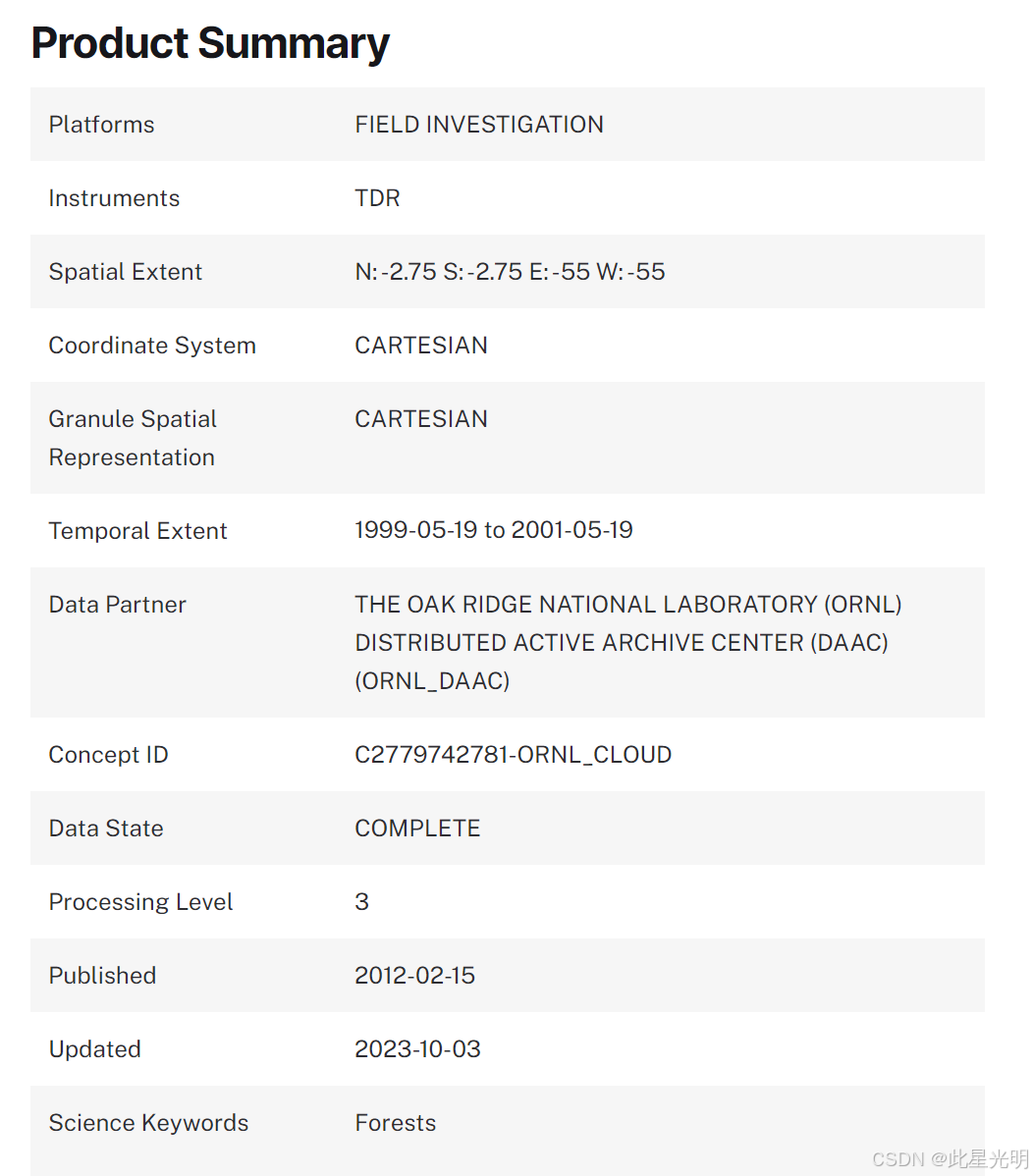The image size is (1033, 1176).
Task: Click the Spatial Extent coordinates value
Action: 510,272
